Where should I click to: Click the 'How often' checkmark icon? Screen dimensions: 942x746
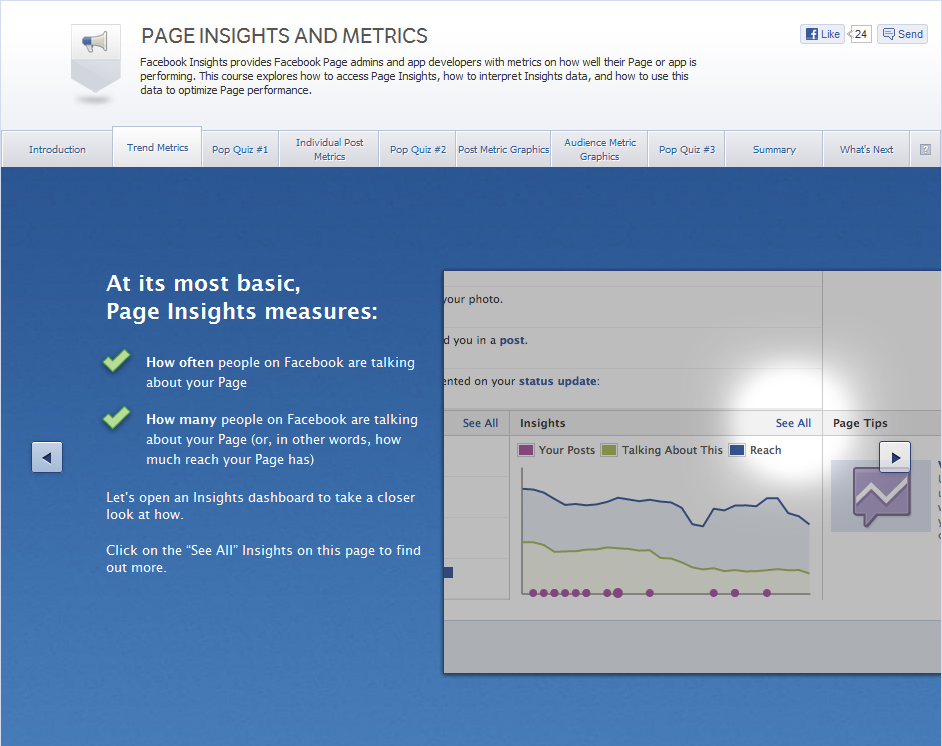click(x=117, y=360)
